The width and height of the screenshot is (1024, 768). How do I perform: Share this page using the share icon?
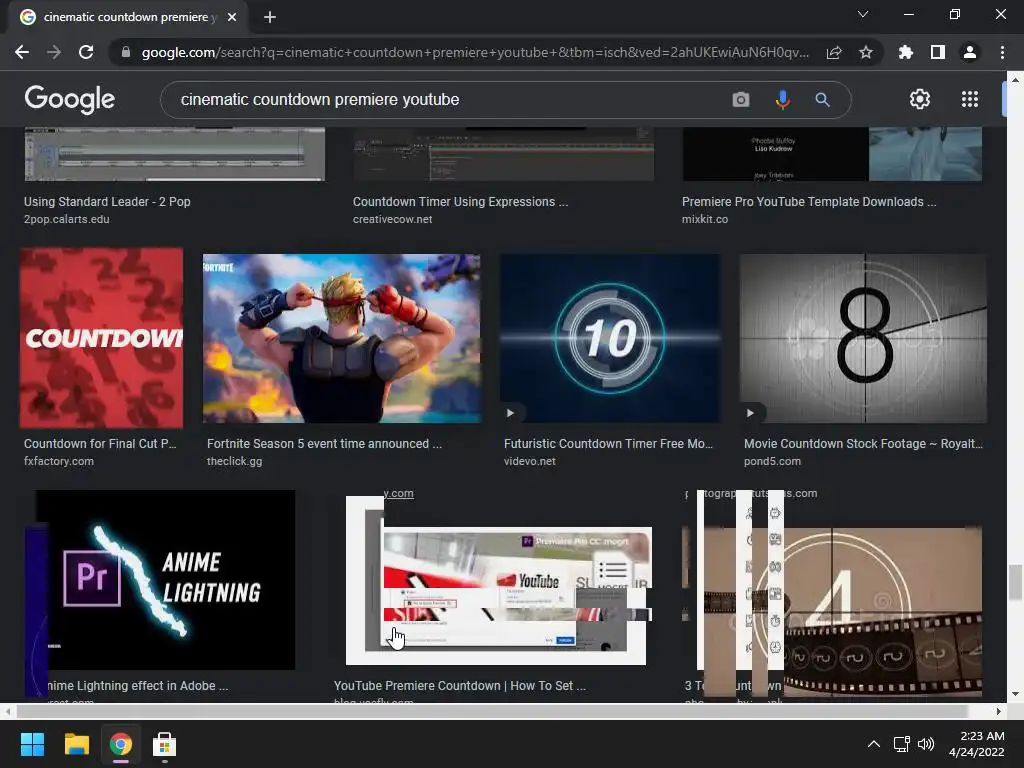[x=834, y=52]
